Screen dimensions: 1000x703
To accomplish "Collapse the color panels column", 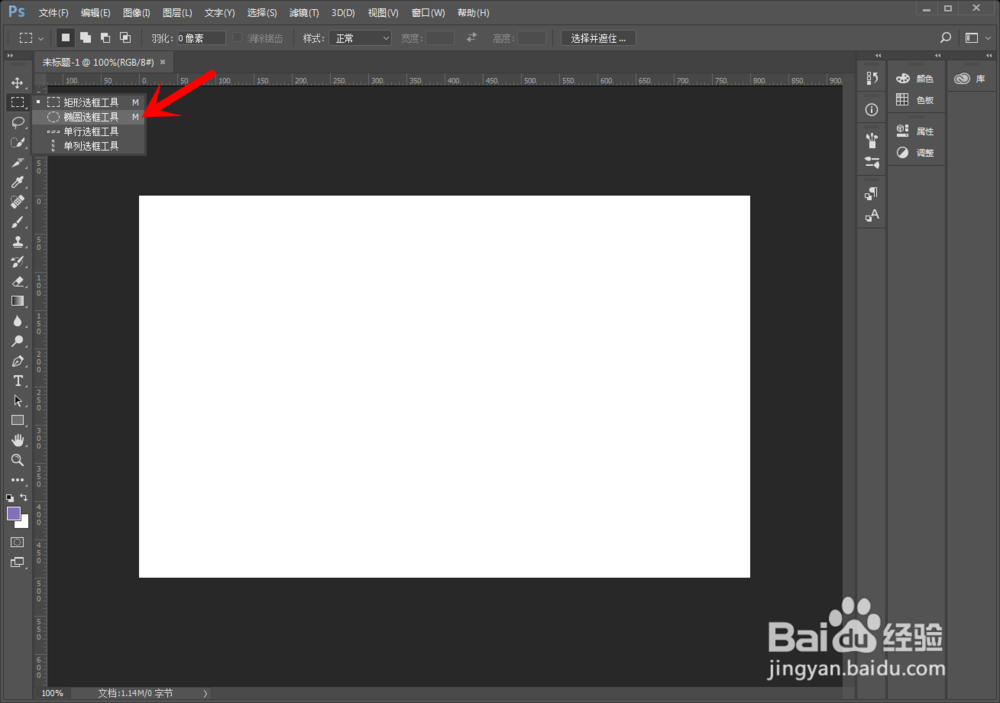I will click(938, 56).
